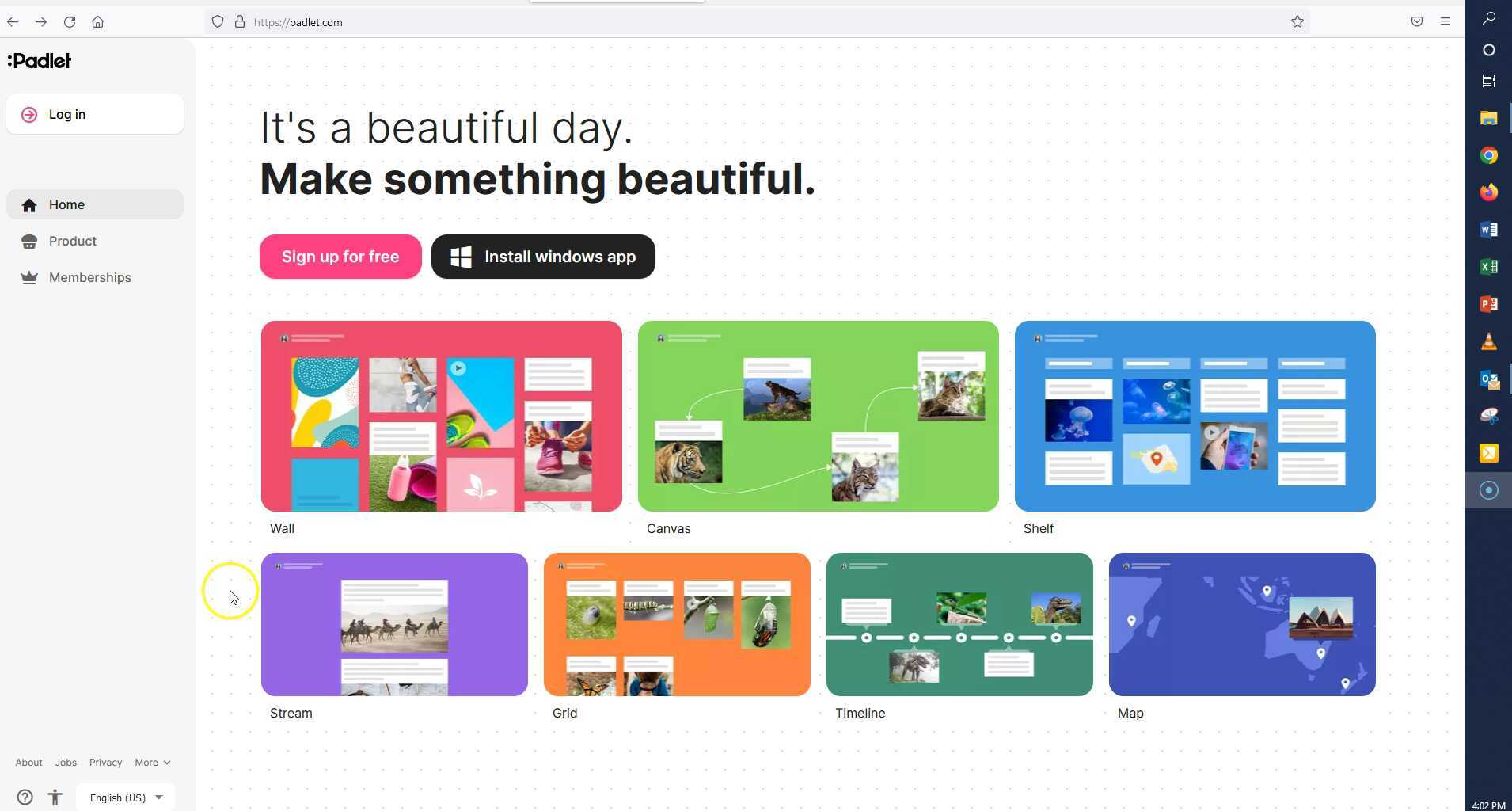Open the help question mark icon

coord(25,797)
